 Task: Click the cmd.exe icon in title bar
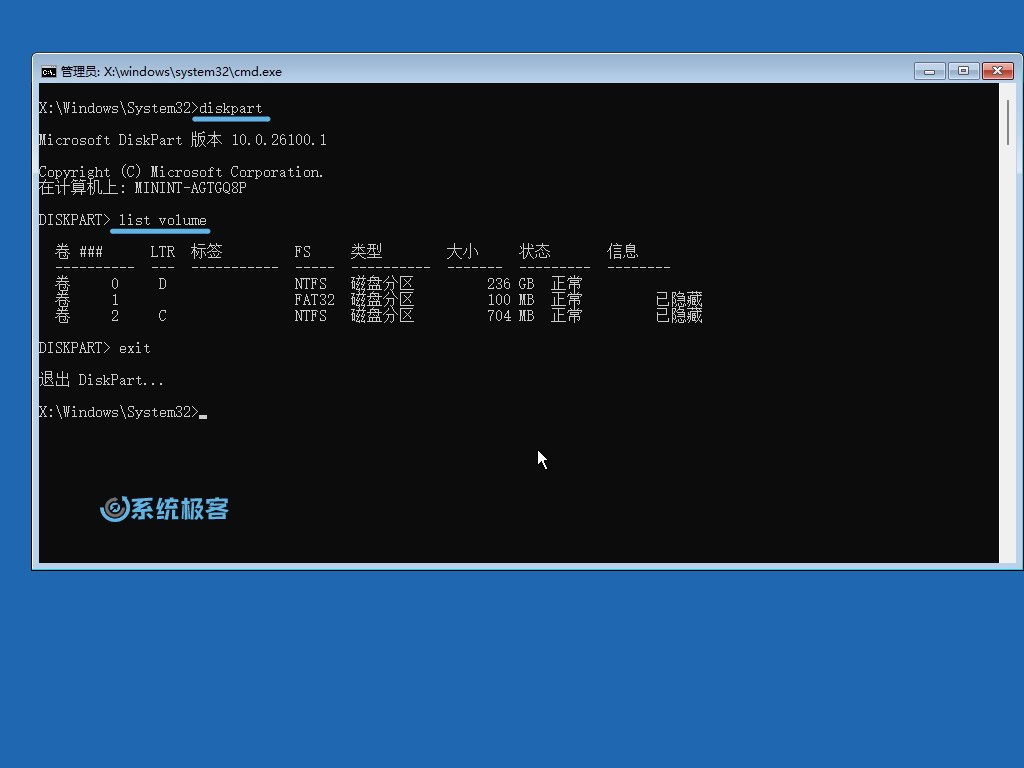coord(48,72)
